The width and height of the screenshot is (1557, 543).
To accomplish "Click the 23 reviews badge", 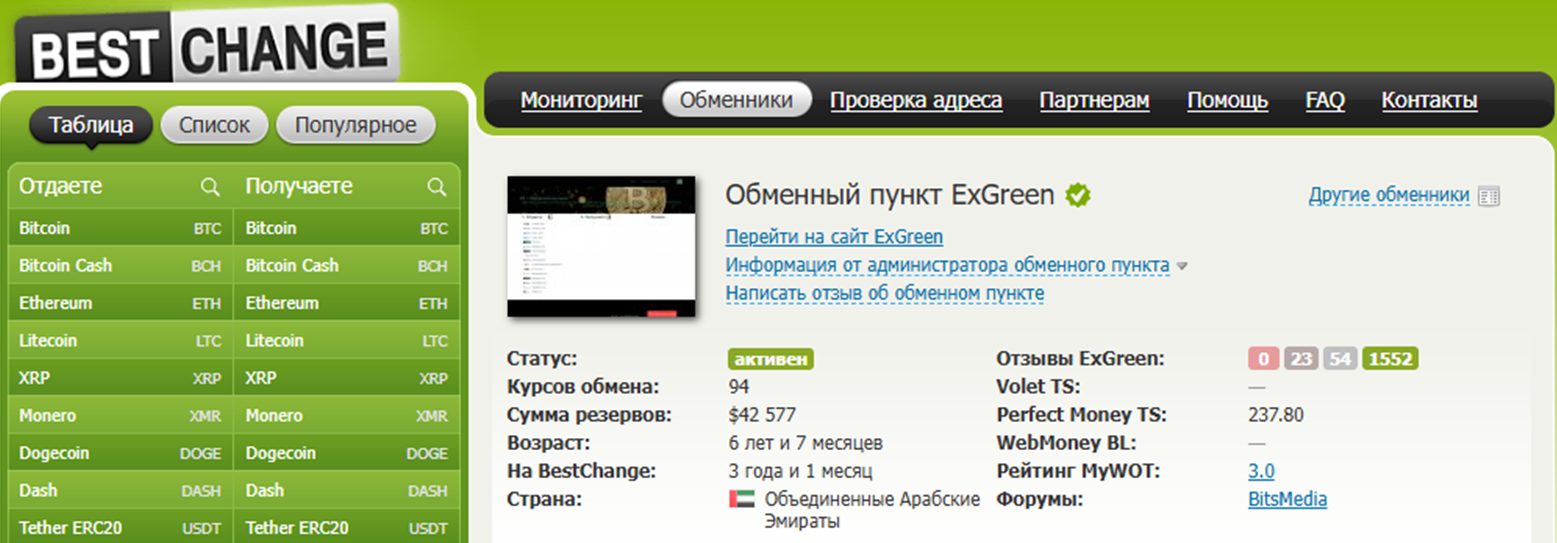I will (x=1302, y=359).
